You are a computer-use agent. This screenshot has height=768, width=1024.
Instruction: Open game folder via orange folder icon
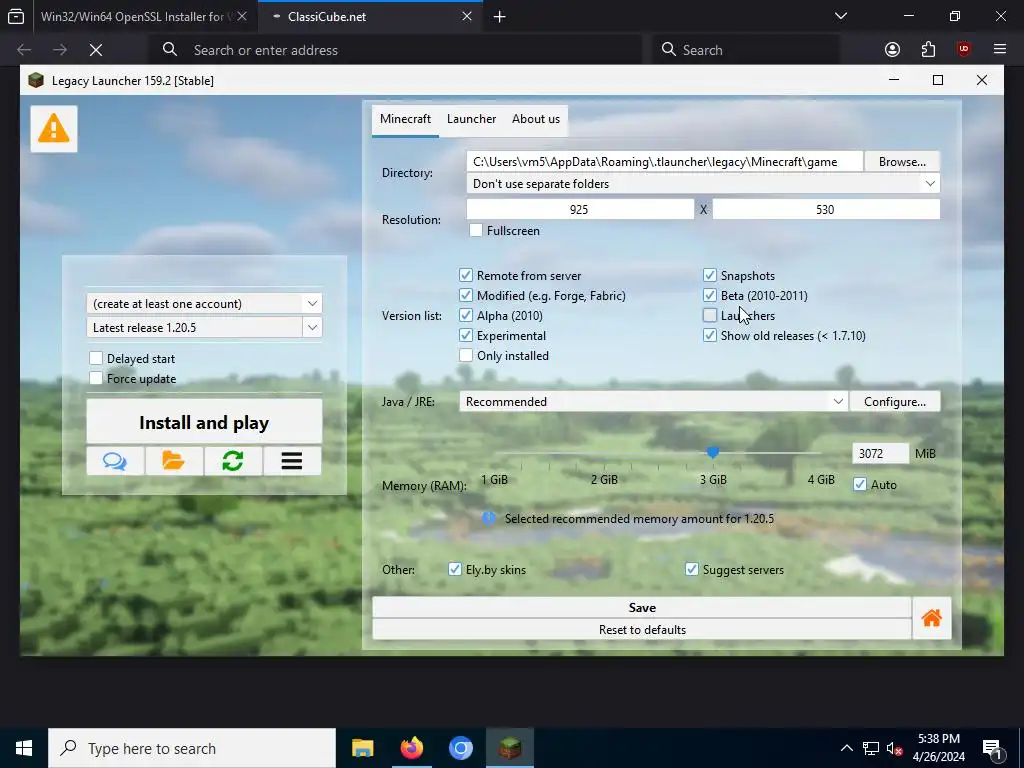[x=174, y=461]
